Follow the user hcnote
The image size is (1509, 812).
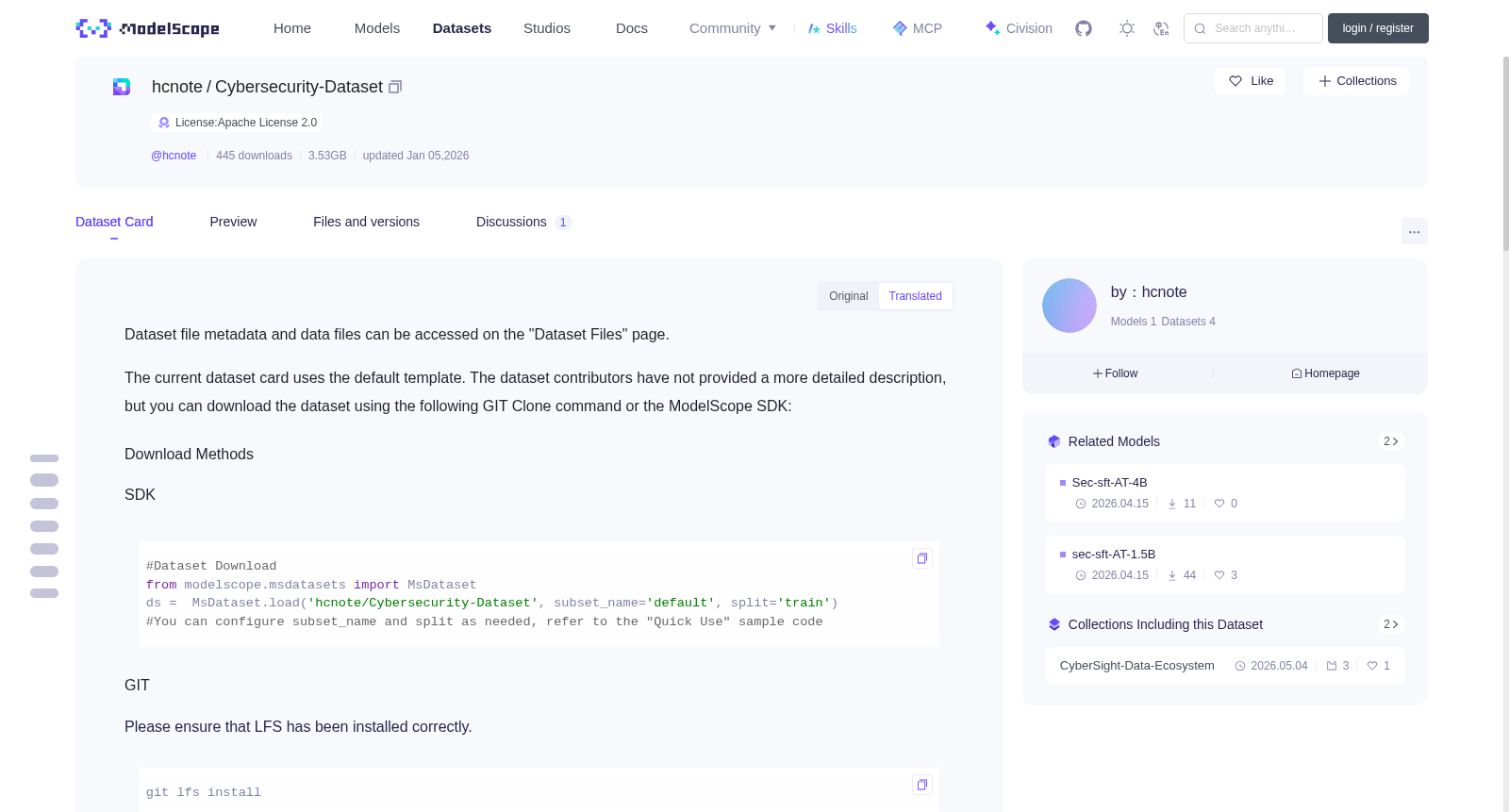[x=1116, y=373]
